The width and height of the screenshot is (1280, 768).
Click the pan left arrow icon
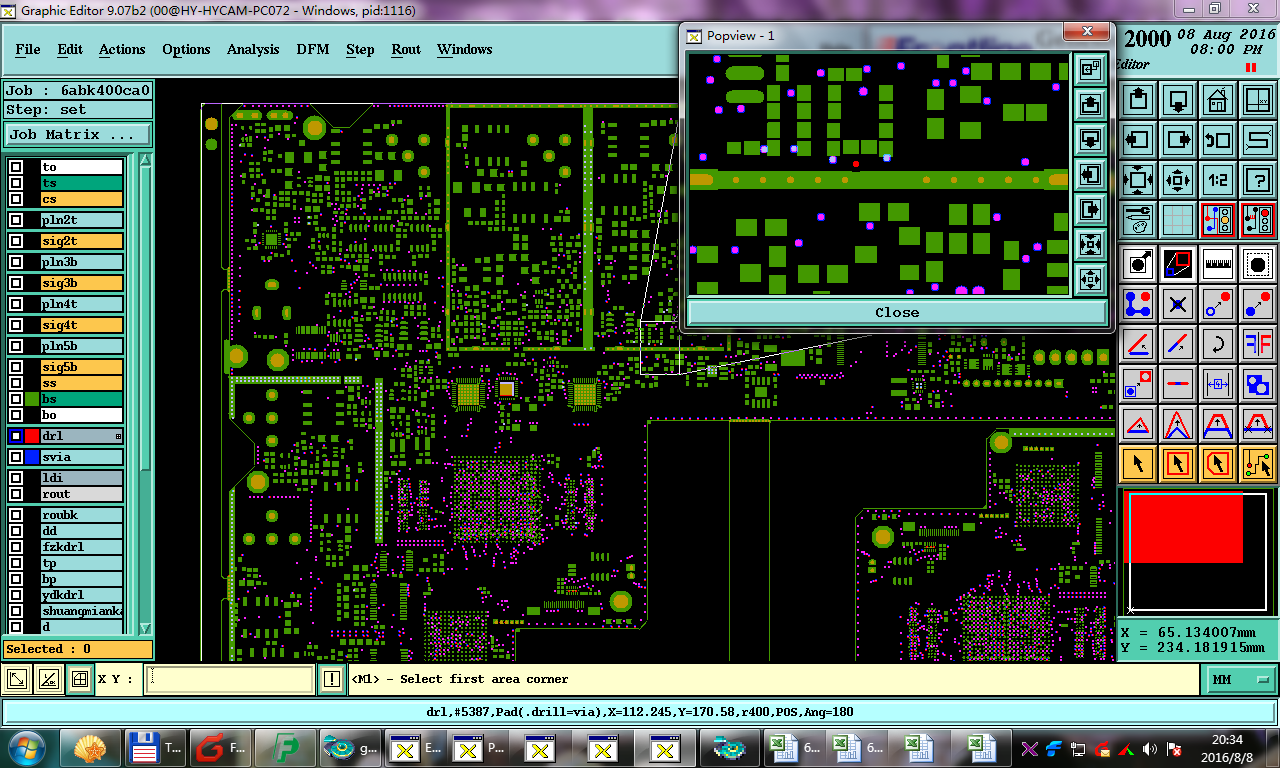click(x=1139, y=140)
